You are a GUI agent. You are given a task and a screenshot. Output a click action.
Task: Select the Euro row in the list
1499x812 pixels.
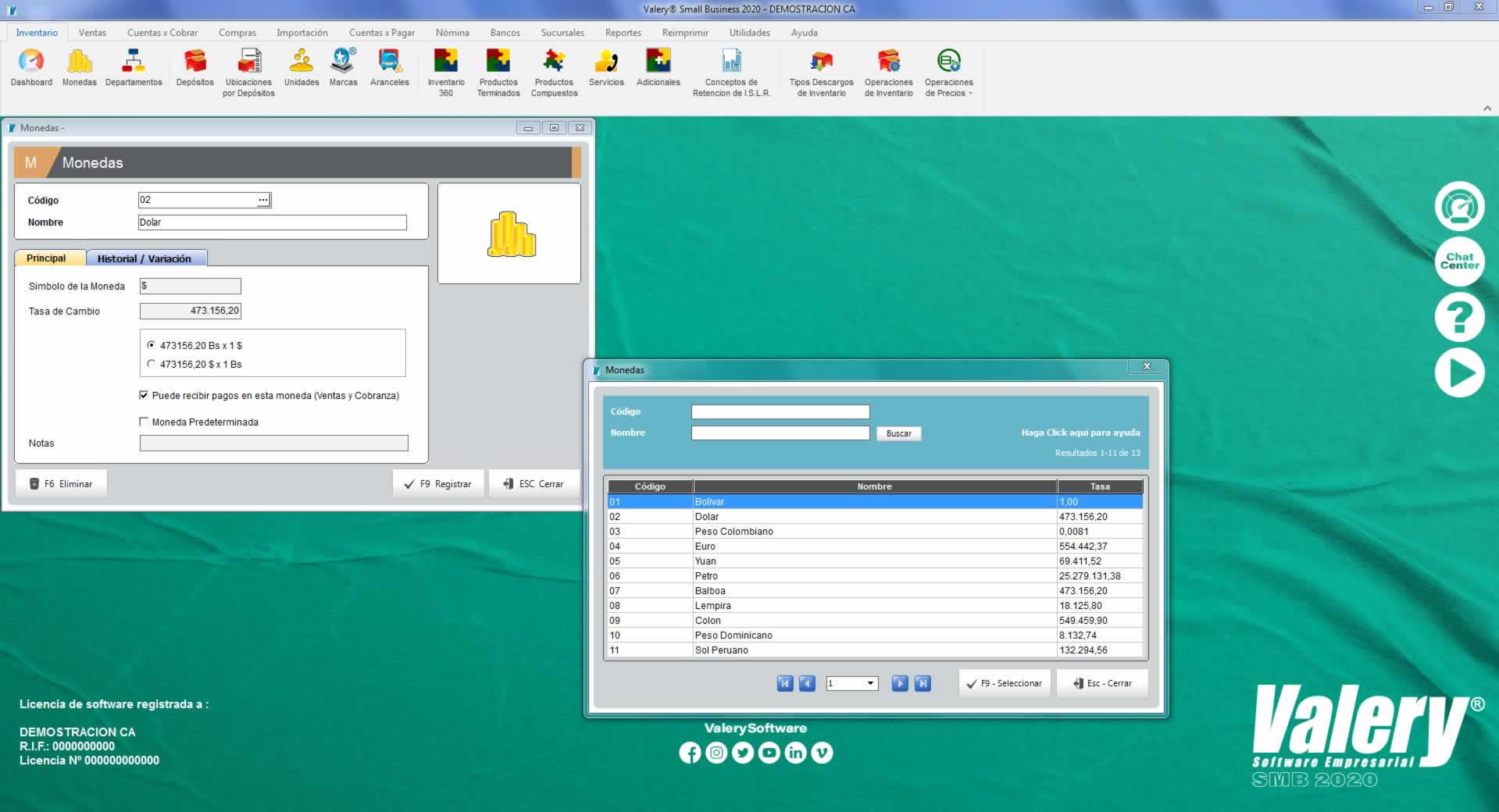tap(875, 546)
